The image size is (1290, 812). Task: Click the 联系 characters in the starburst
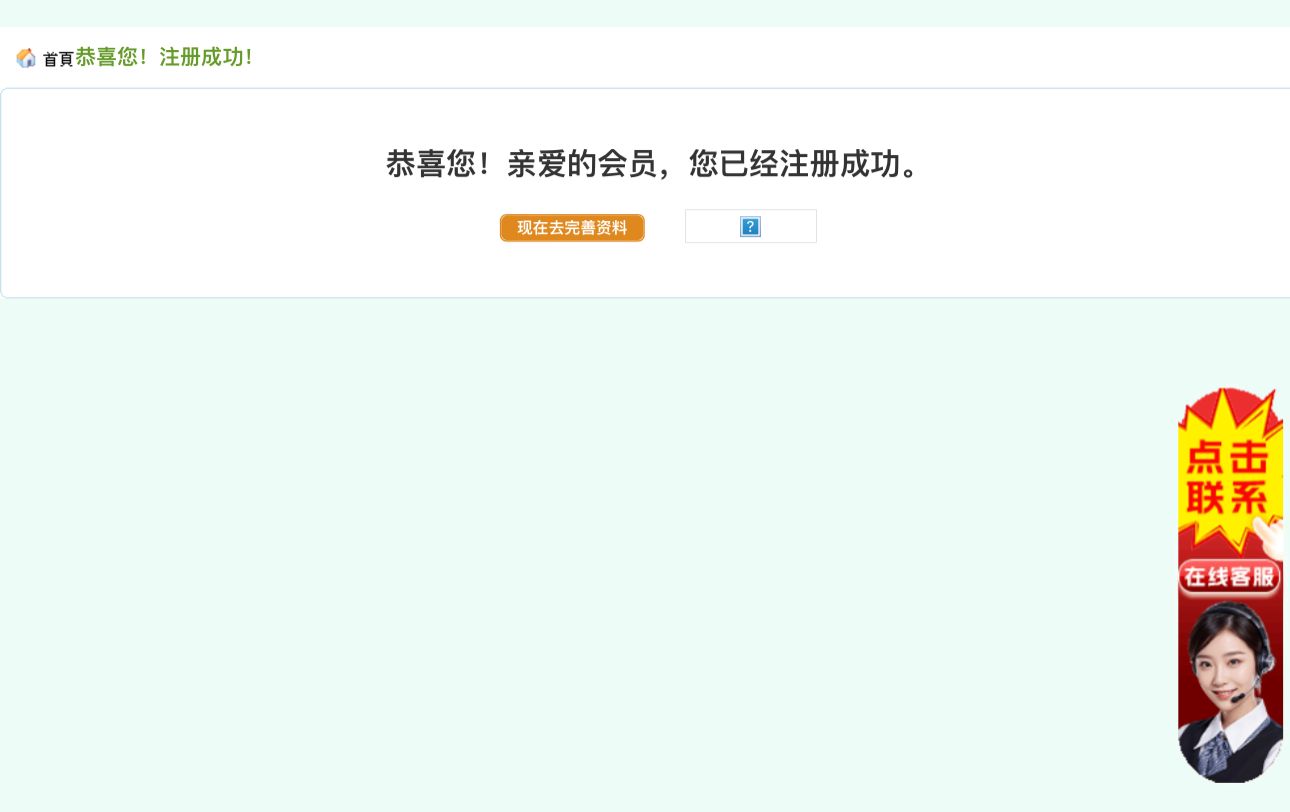(x=1227, y=497)
